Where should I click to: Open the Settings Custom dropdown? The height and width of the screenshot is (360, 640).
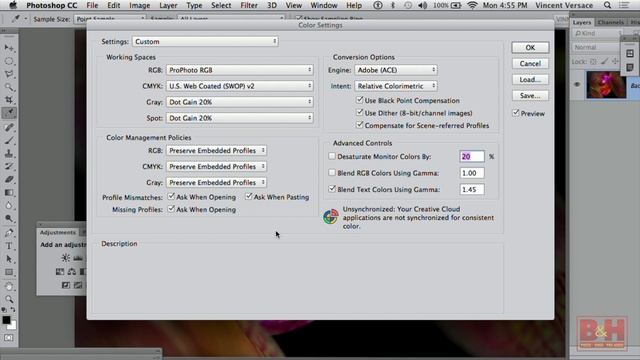205,42
